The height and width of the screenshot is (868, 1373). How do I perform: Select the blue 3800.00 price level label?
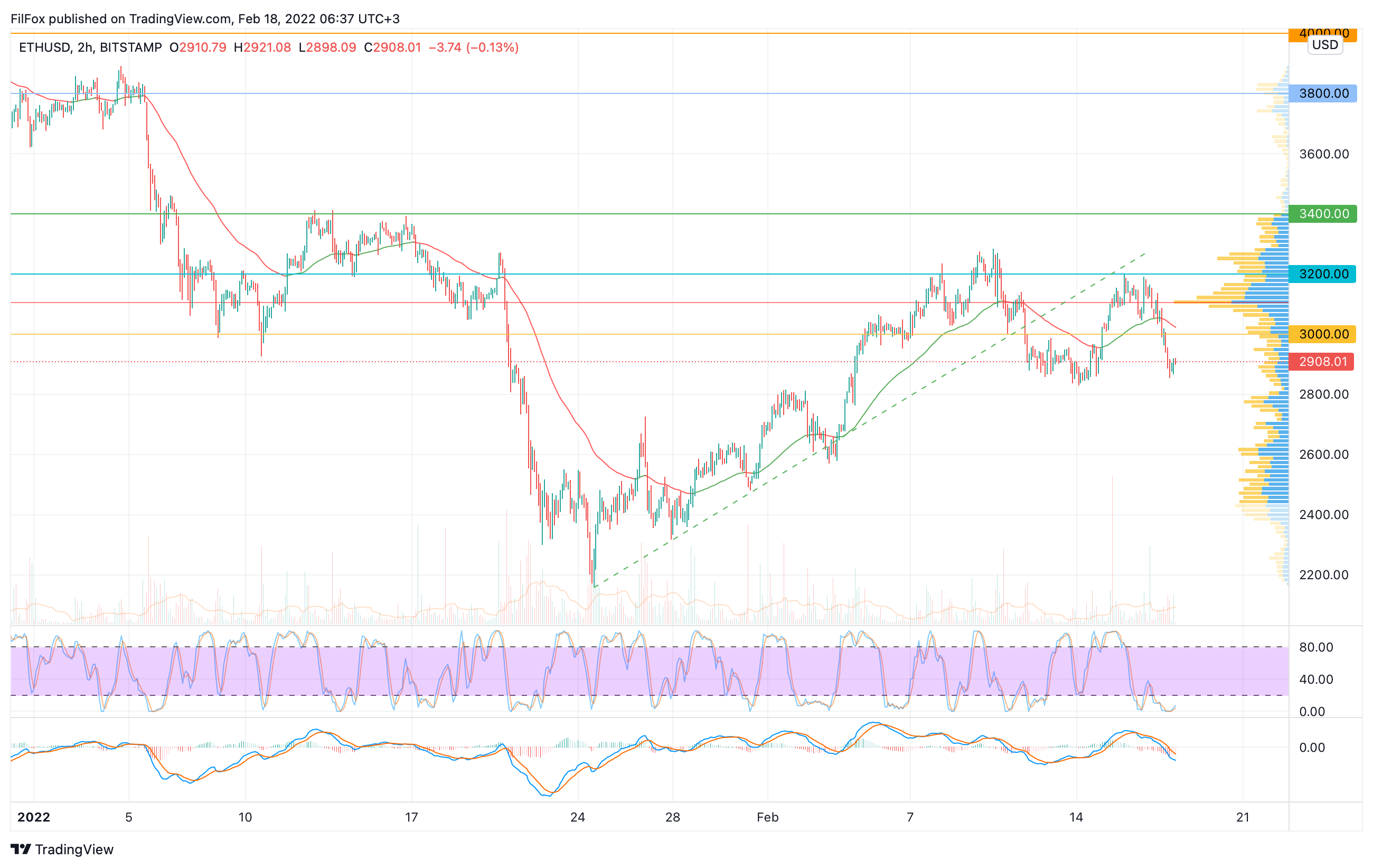tap(1323, 93)
